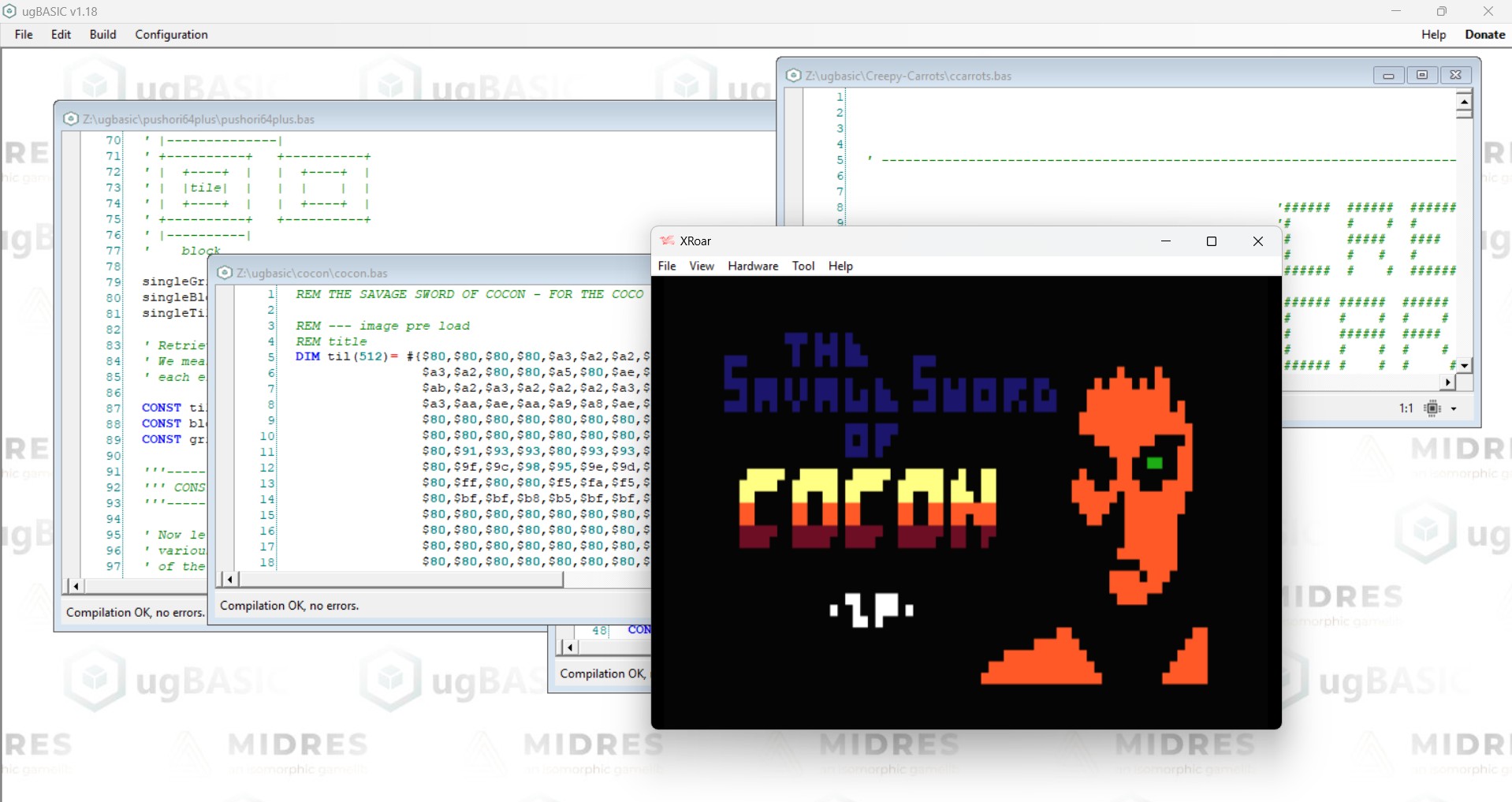
Task: Click the ccarrots.bas window title bar path
Action: [x=908, y=76]
